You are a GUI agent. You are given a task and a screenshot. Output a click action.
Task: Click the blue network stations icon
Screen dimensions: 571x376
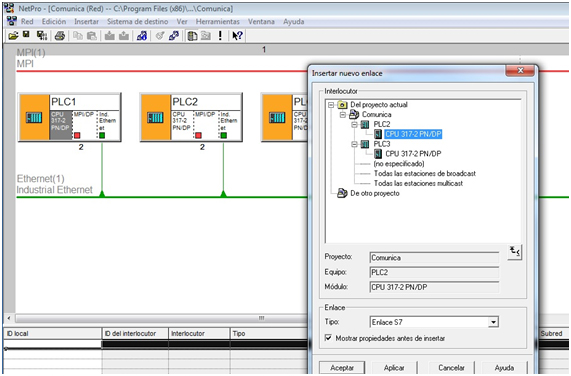(x=142, y=36)
